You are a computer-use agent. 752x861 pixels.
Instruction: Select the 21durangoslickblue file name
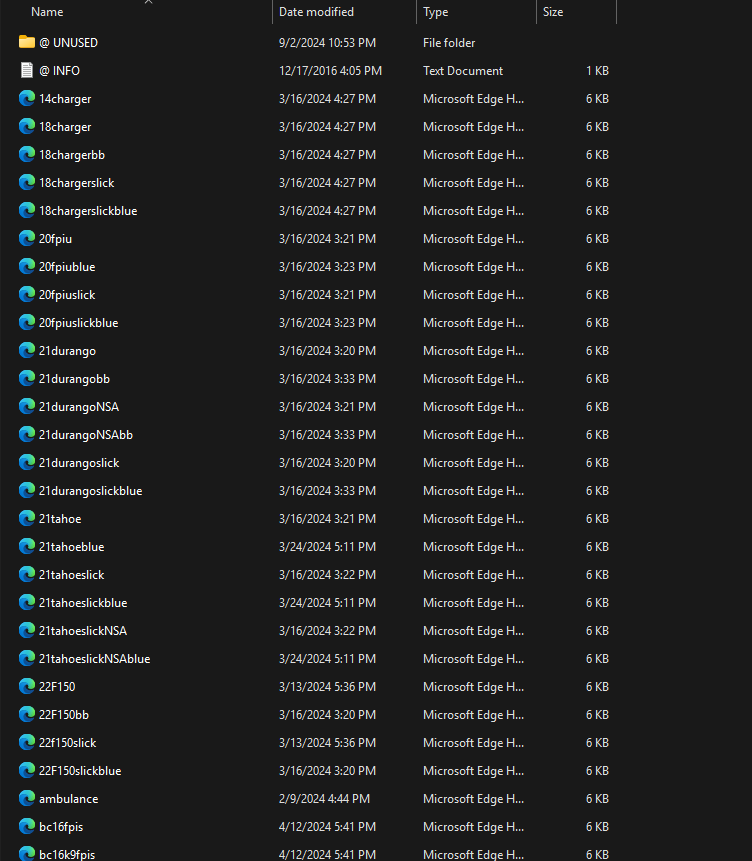point(90,490)
